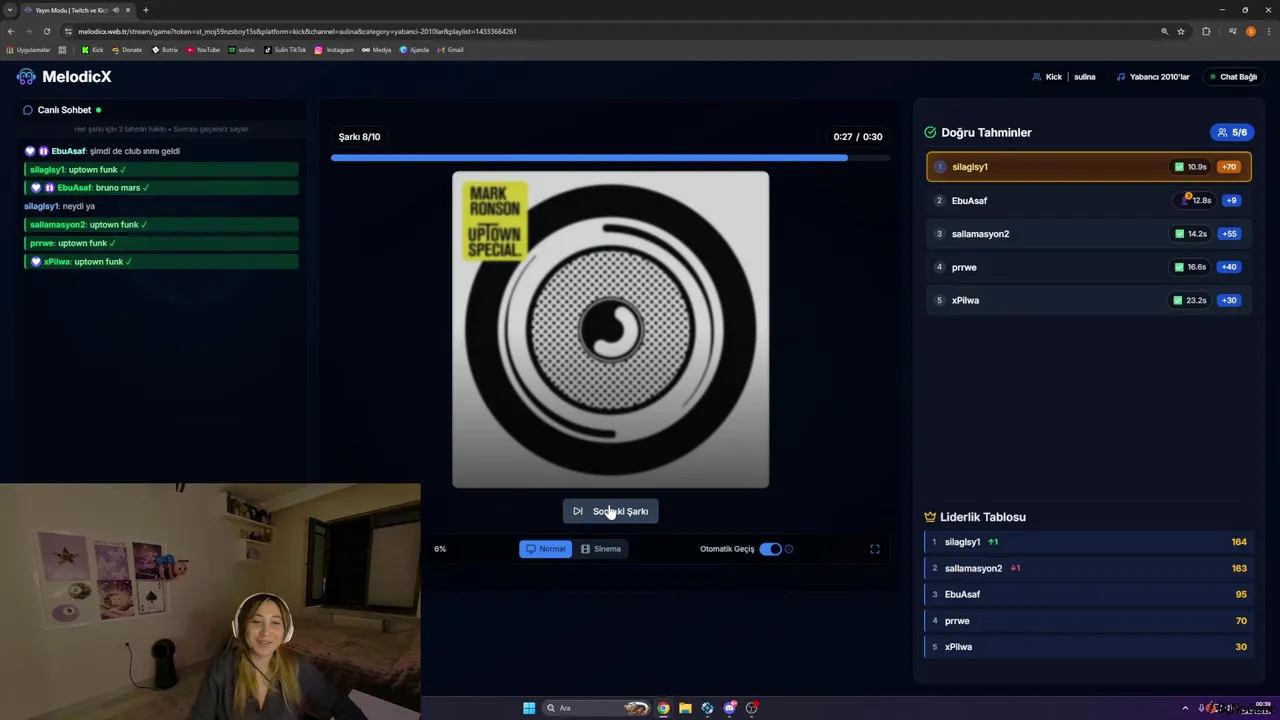Click the 5/6 players count badge
This screenshot has height=720, width=1280.
click(x=1232, y=132)
